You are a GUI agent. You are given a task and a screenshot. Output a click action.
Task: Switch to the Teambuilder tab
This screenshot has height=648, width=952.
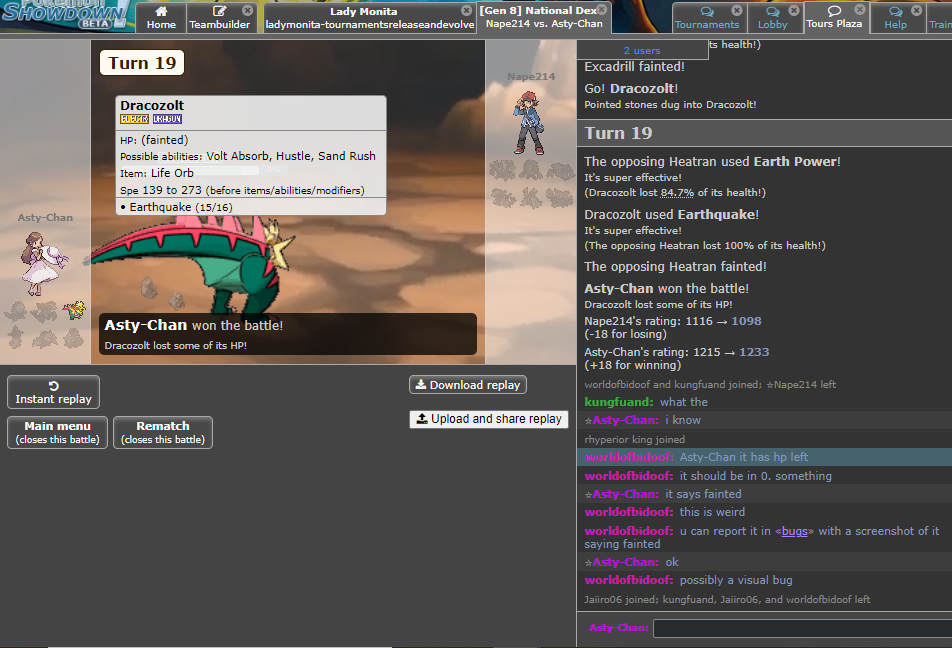click(220, 18)
